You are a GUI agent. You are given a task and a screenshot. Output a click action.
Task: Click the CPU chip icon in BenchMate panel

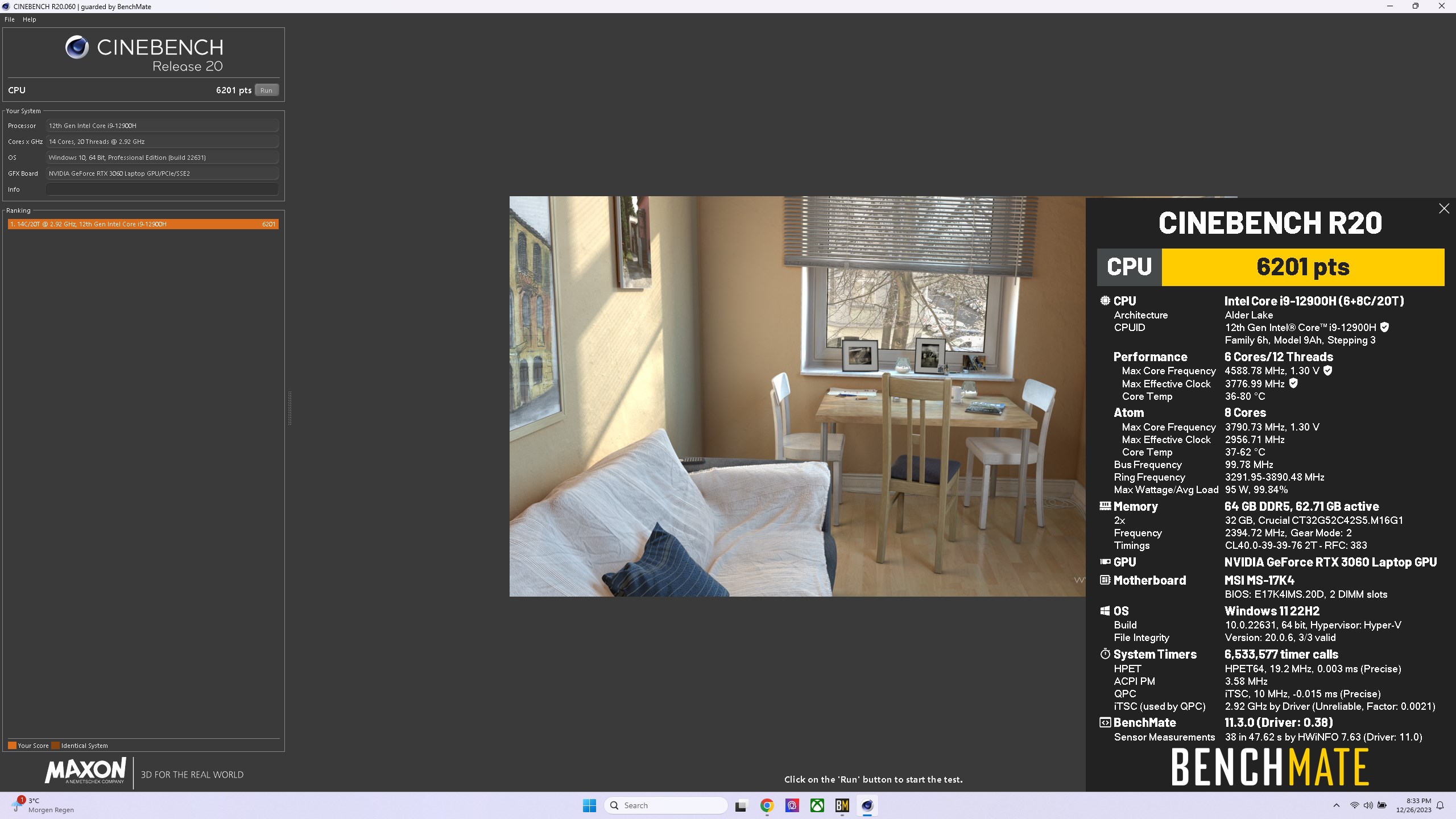1105,300
